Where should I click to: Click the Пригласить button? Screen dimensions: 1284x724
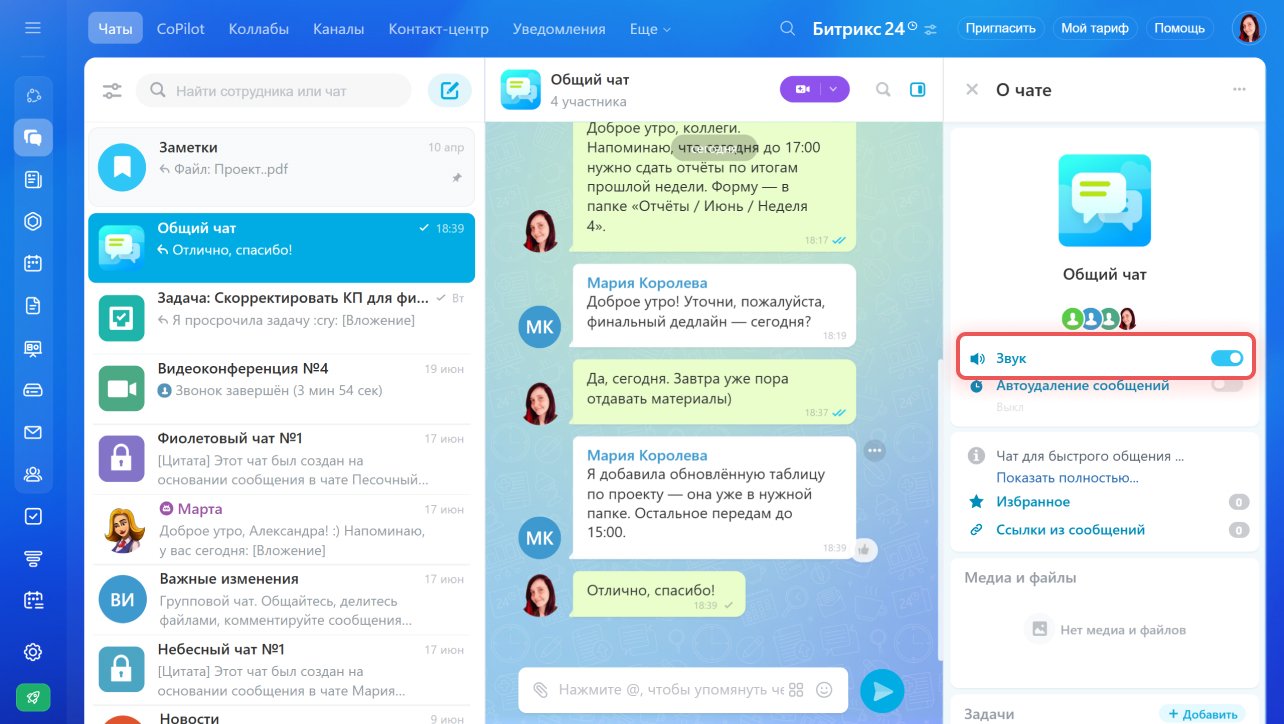click(x=1000, y=28)
